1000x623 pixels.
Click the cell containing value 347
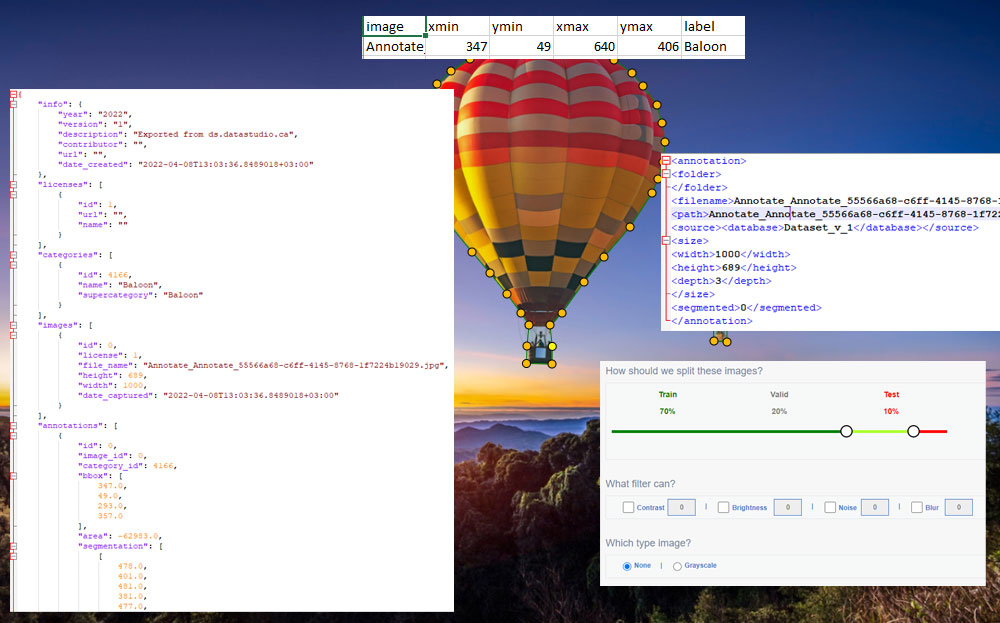tap(457, 47)
